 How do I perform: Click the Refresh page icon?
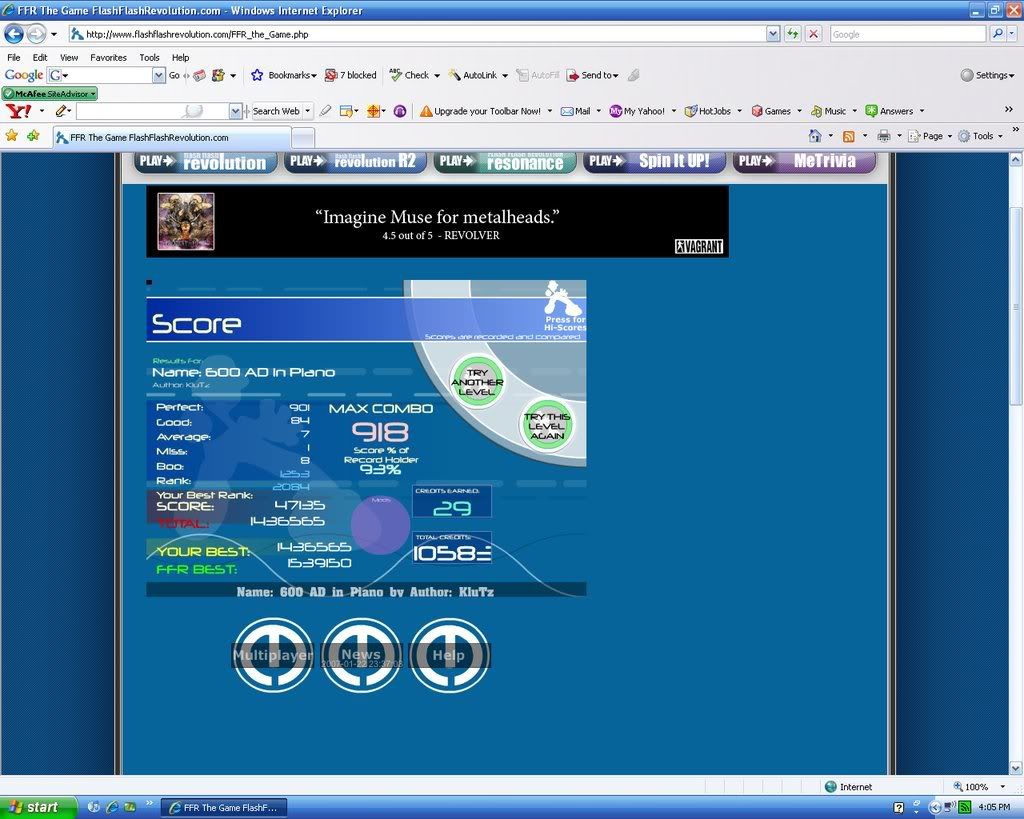pyautogui.click(x=793, y=34)
